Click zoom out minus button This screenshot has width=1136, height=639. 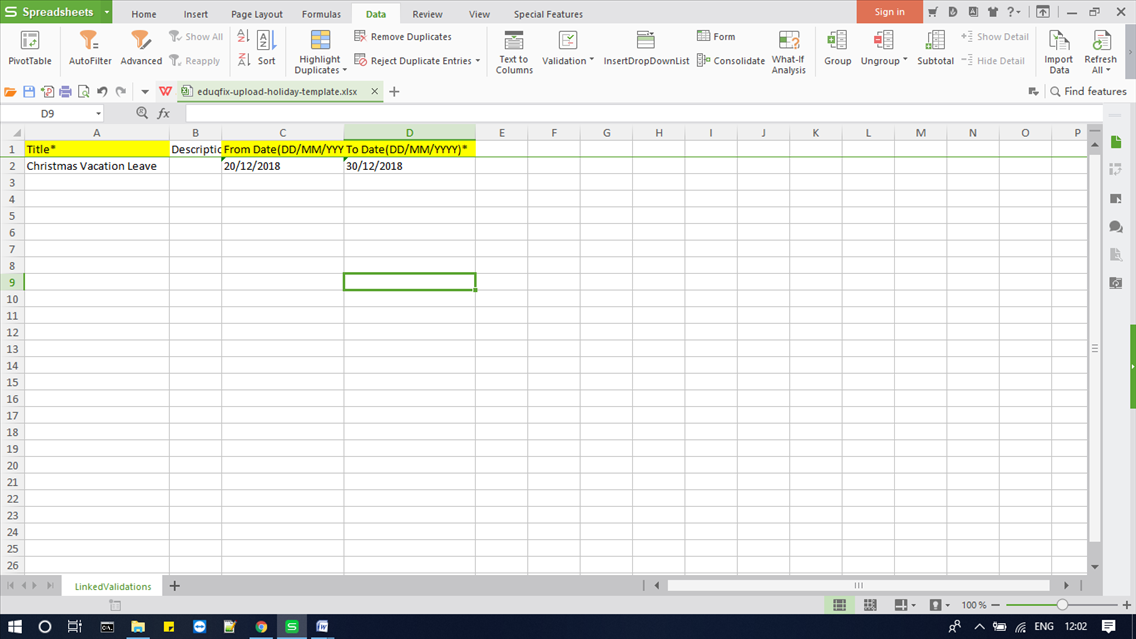[995, 605]
